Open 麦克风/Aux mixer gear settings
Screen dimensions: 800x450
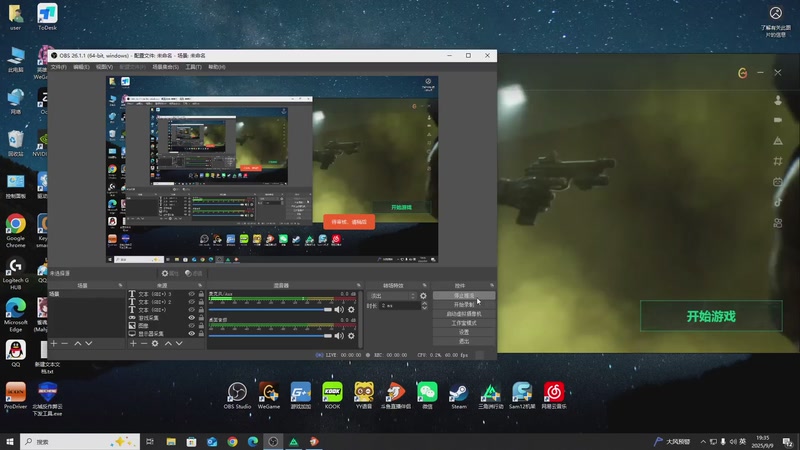pos(351,310)
